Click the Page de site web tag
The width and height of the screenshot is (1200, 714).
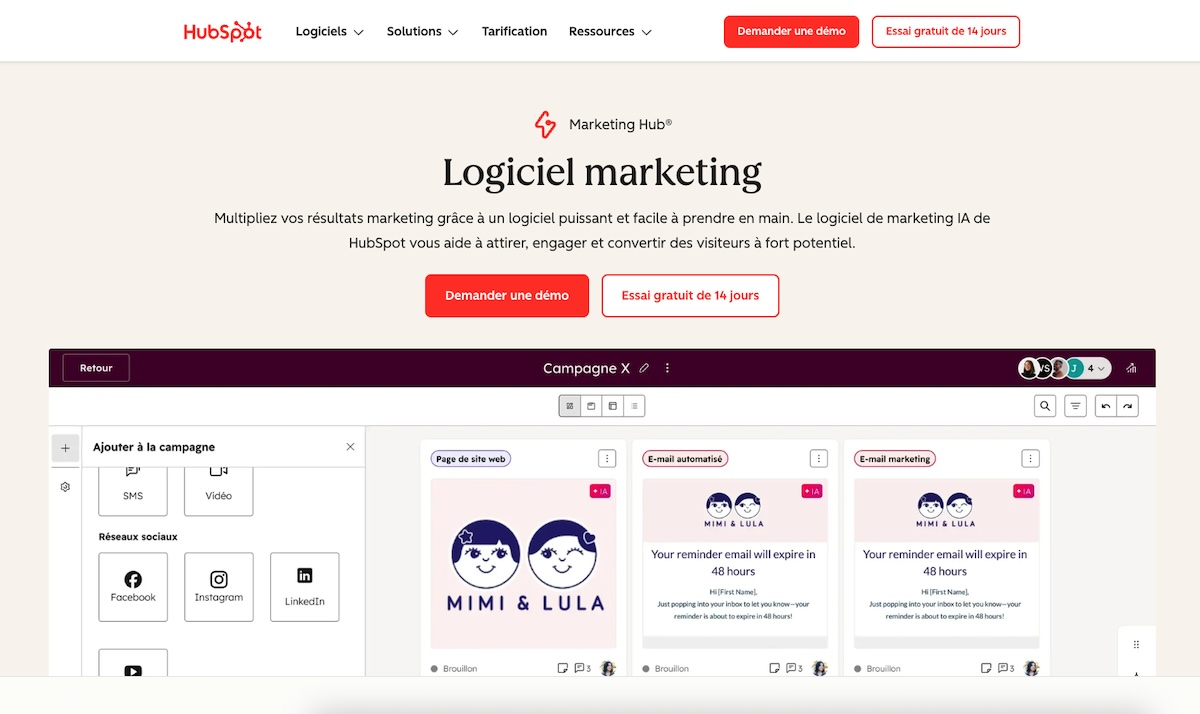472,459
